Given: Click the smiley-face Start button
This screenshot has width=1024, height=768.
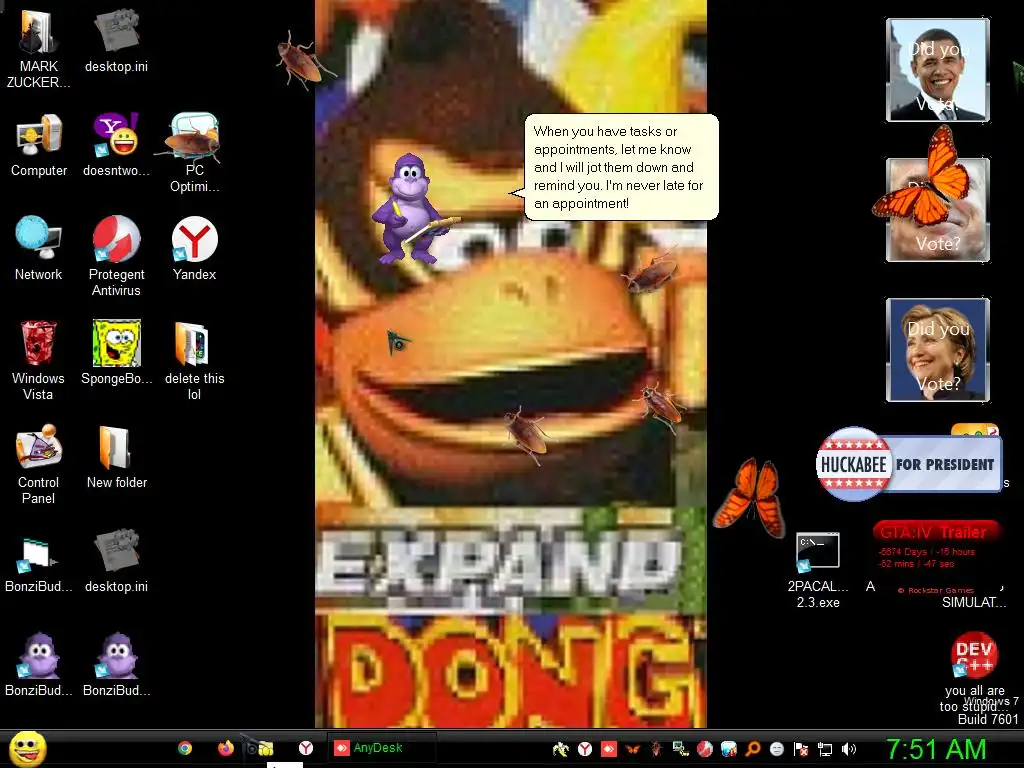Looking at the screenshot, I should coord(27,748).
